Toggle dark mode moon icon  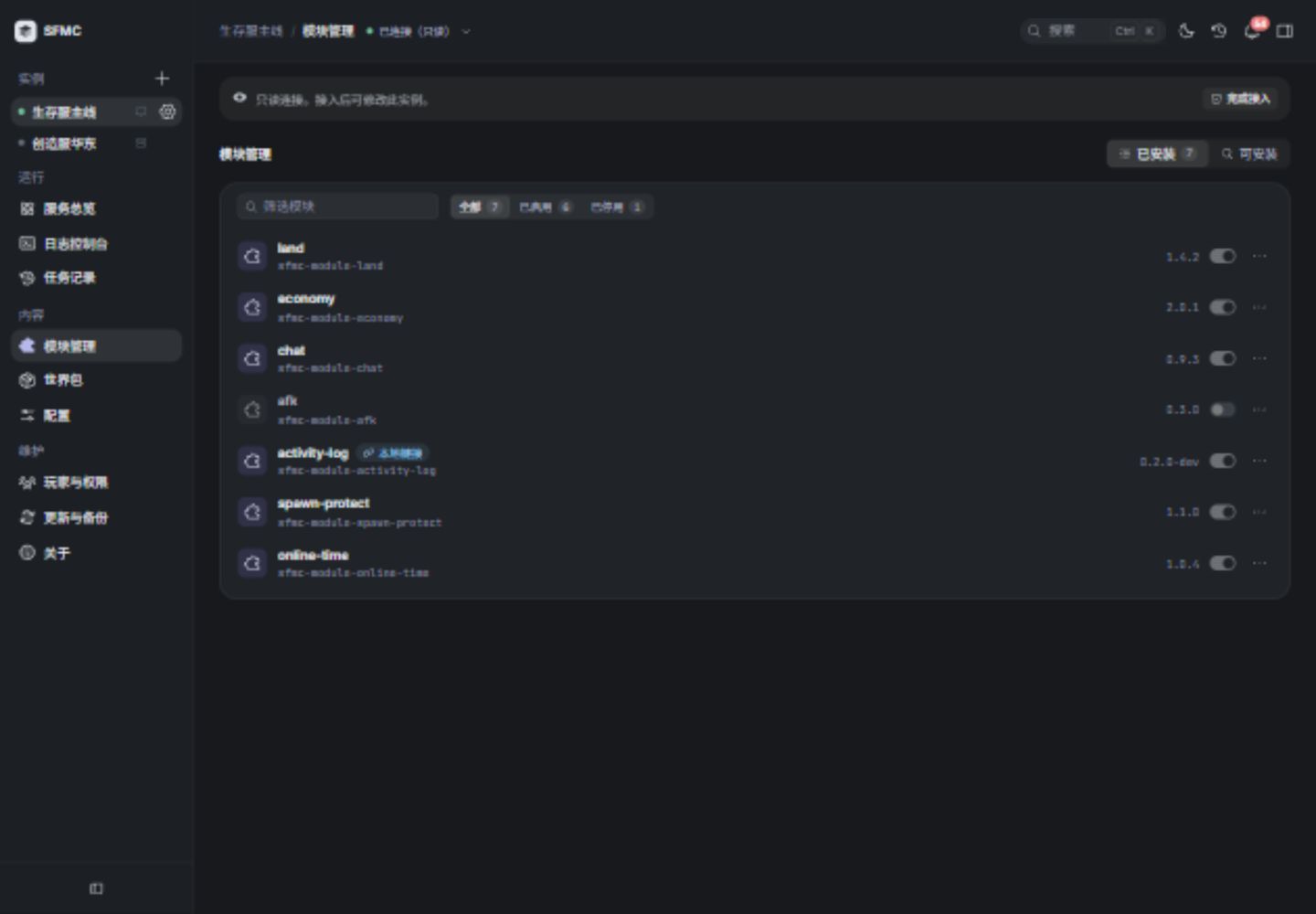pos(1186,31)
